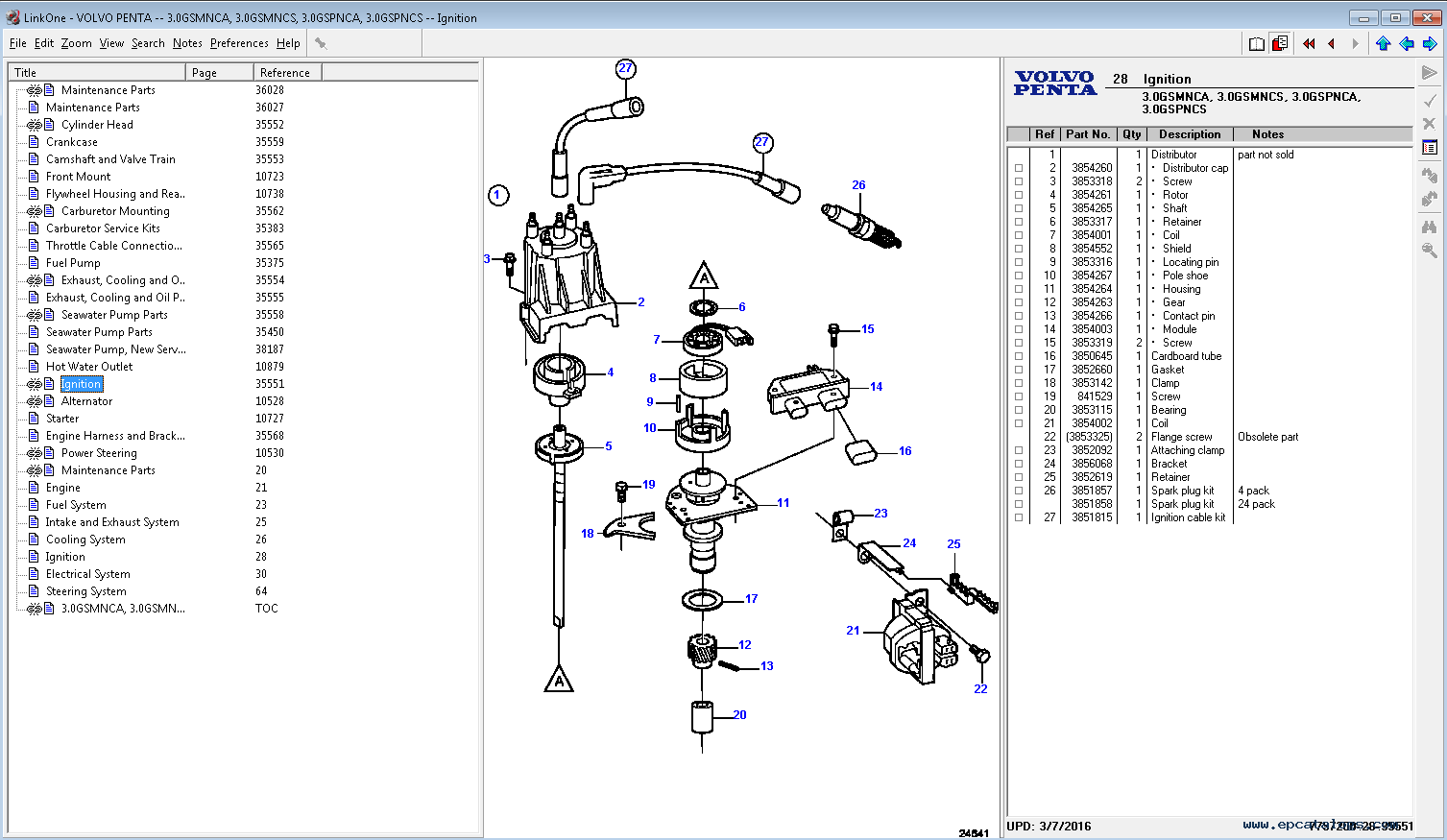Image resolution: width=1447 pixels, height=840 pixels.
Task: Click the red single-left arrow
Action: tap(1332, 43)
